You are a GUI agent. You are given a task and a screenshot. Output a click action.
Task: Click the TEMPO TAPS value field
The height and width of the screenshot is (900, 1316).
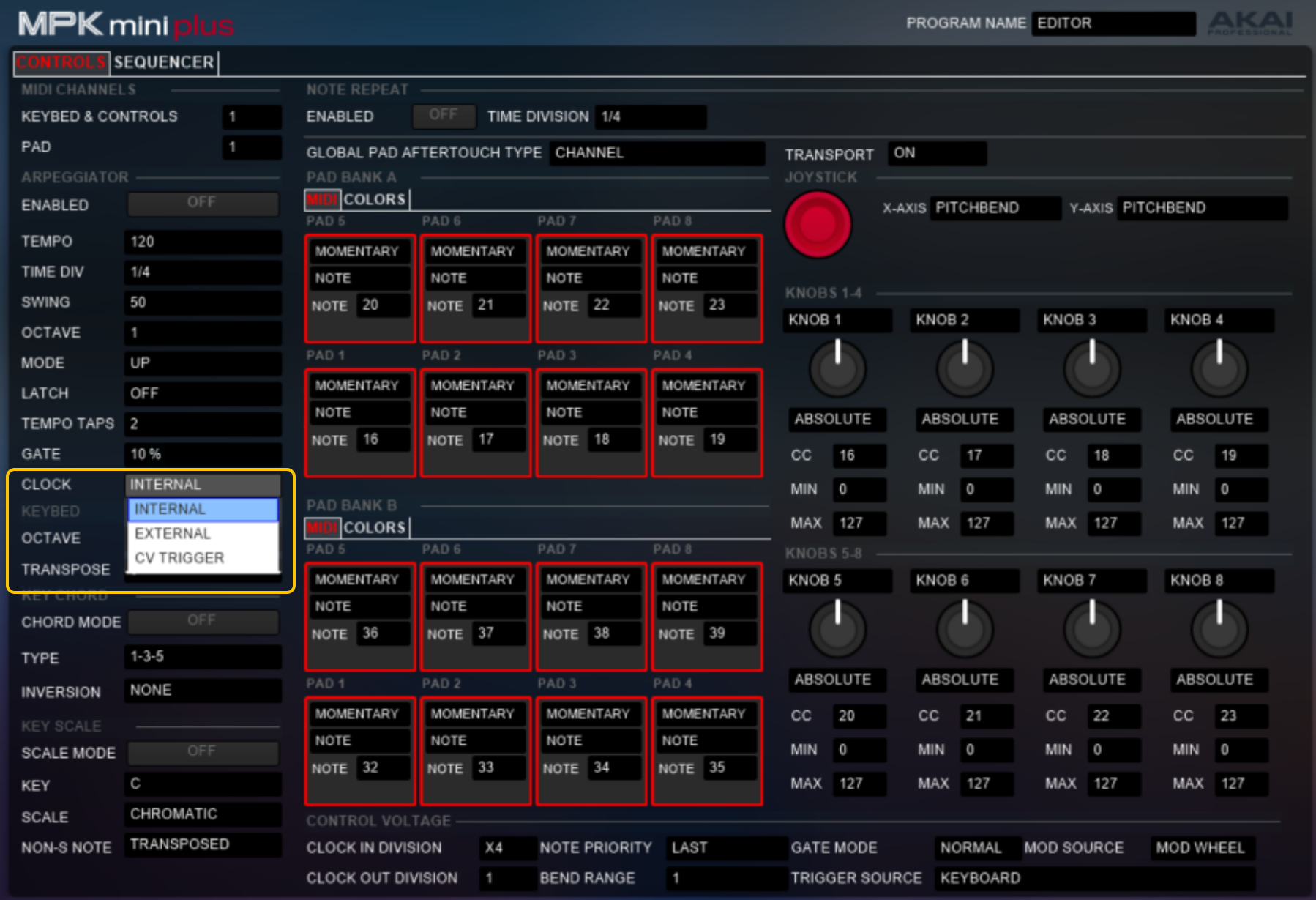(x=203, y=424)
